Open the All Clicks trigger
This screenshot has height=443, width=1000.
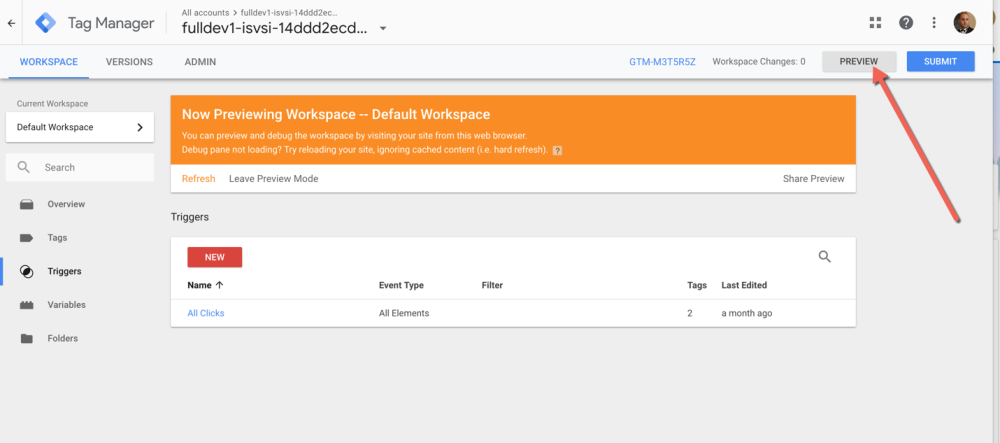tap(206, 313)
